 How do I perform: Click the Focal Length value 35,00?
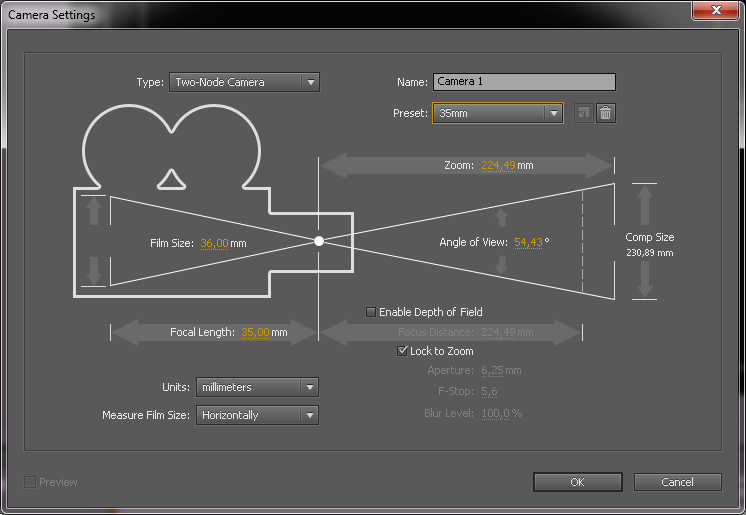pyautogui.click(x=255, y=332)
